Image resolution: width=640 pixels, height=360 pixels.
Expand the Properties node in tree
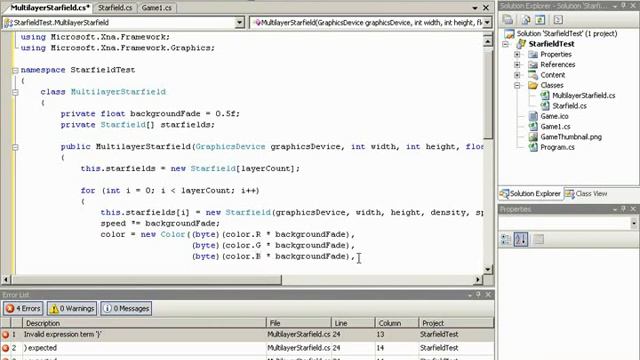(x=517, y=54)
